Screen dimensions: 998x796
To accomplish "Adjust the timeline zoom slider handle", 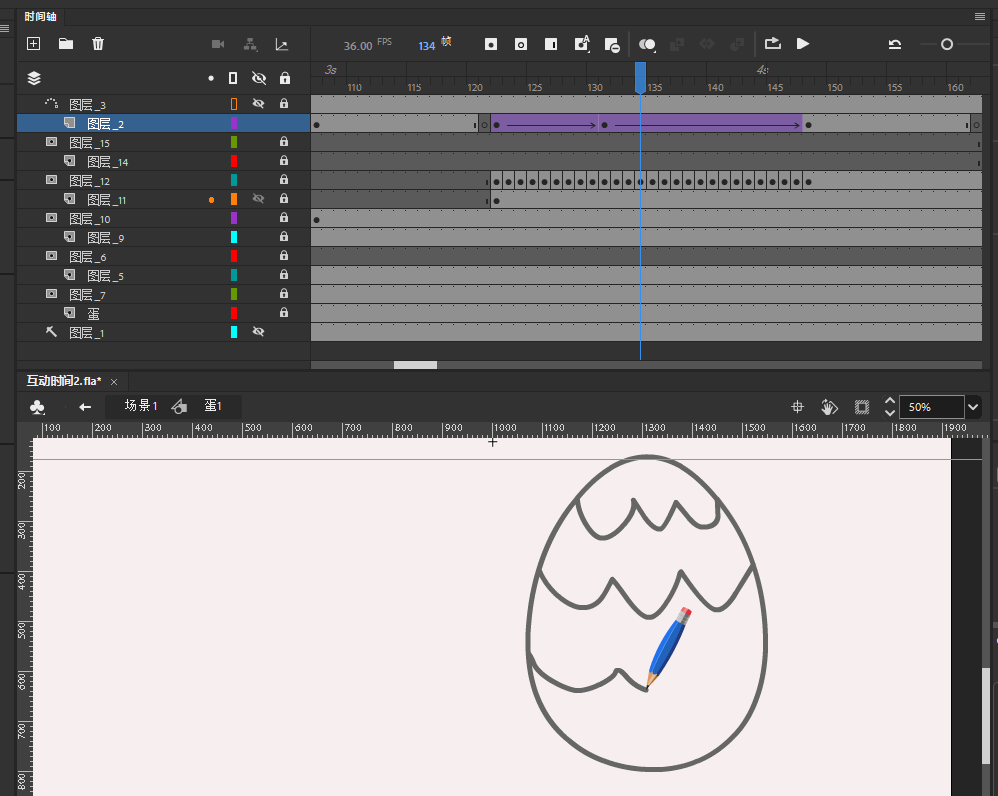I will click(946, 44).
